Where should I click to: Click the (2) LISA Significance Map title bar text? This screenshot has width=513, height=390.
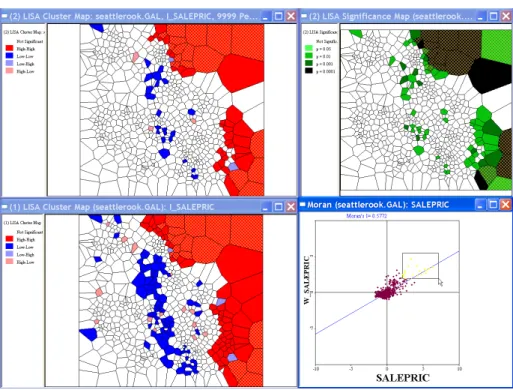click(391, 16)
